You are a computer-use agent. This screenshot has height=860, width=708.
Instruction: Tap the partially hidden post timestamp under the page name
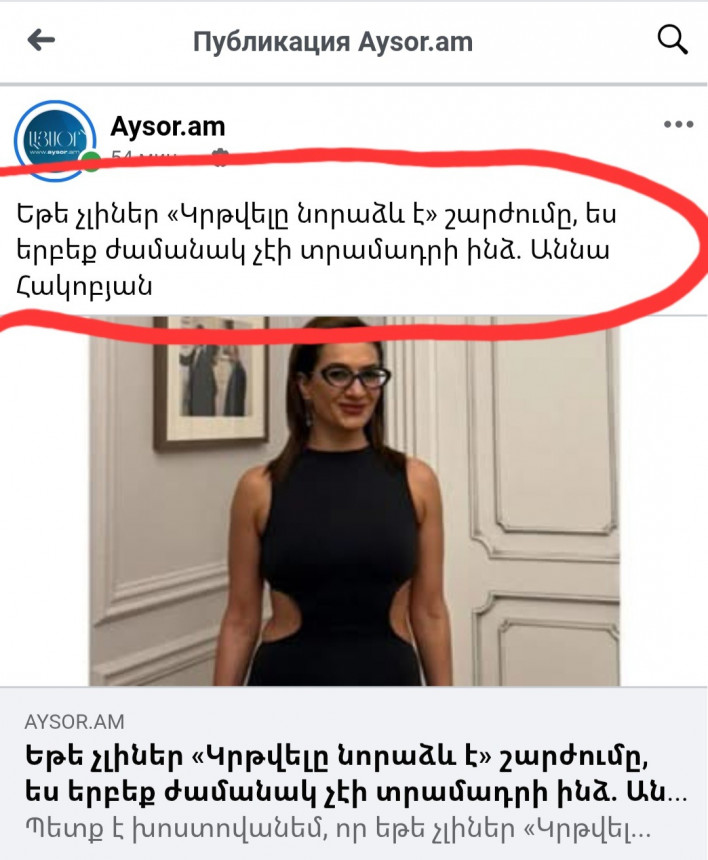(x=144, y=156)
